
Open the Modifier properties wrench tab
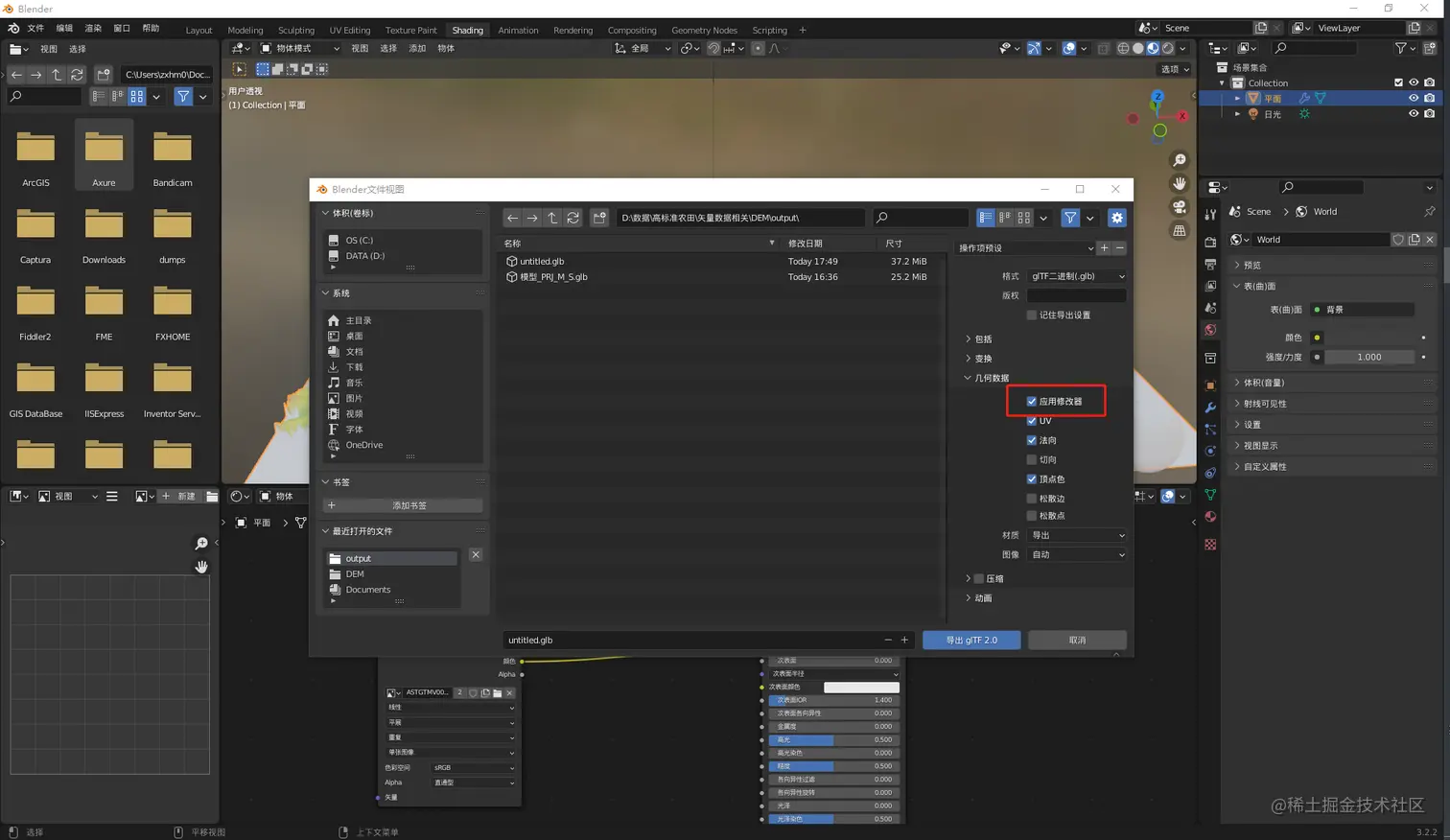click(x=1210, y=408)
